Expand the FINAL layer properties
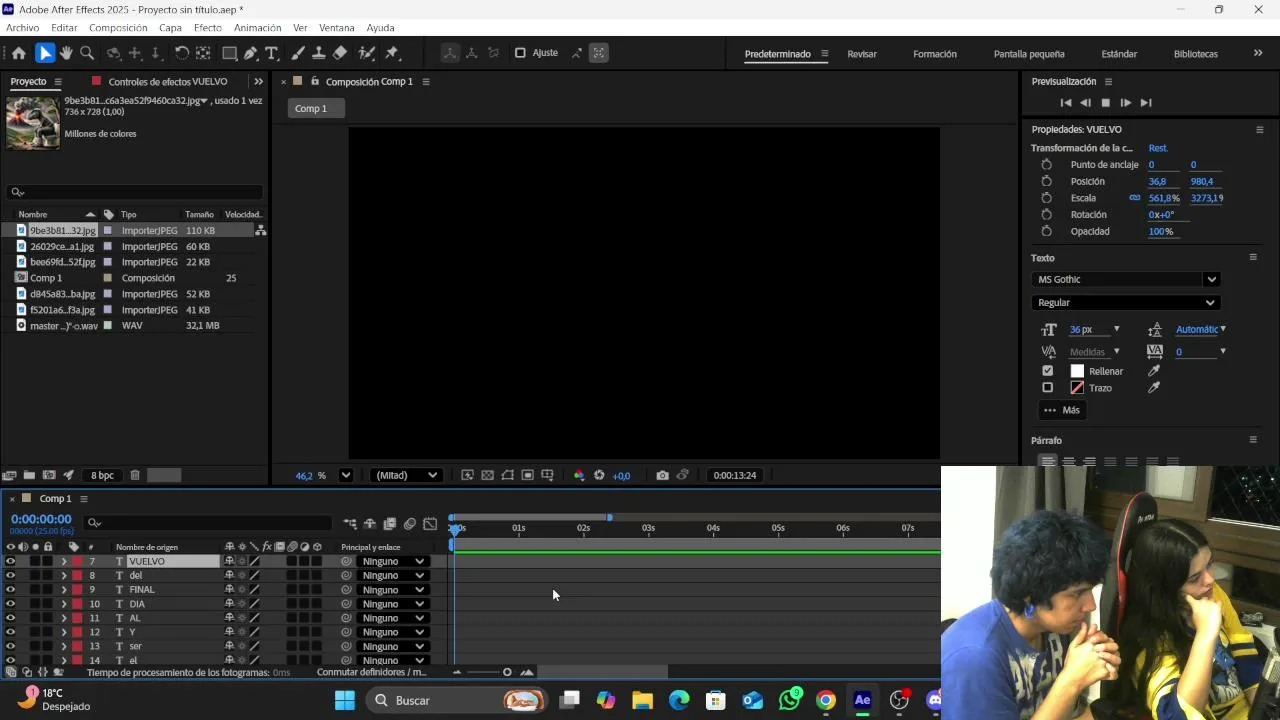The image size is (1280, 720). pyautogui.click(x=63, y=590)
